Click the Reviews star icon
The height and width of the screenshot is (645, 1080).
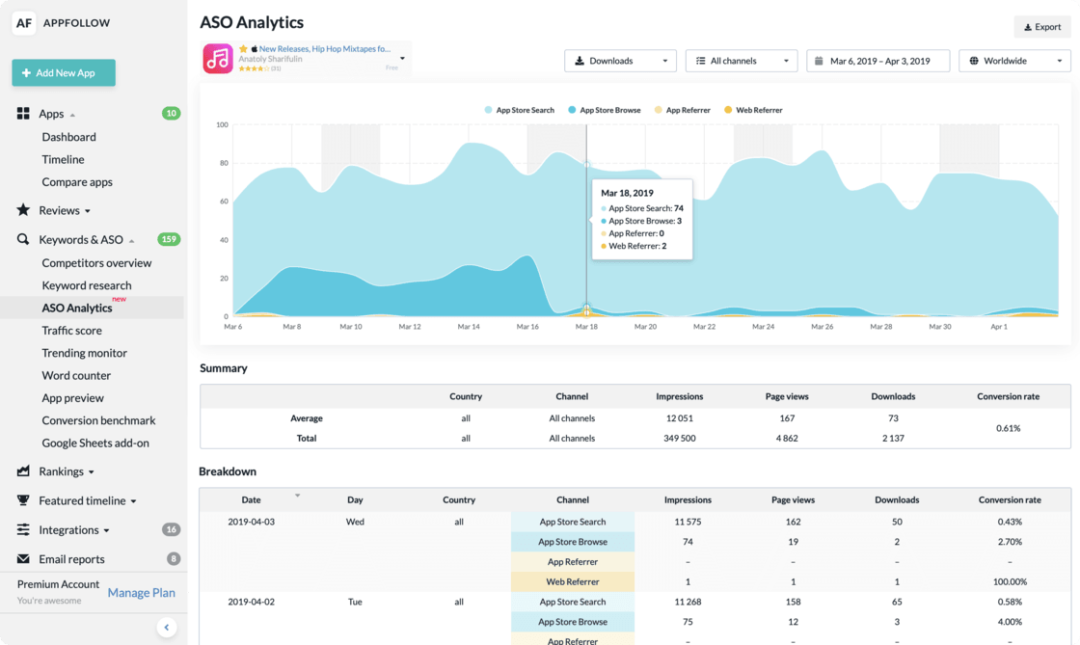tap(23, 211)
